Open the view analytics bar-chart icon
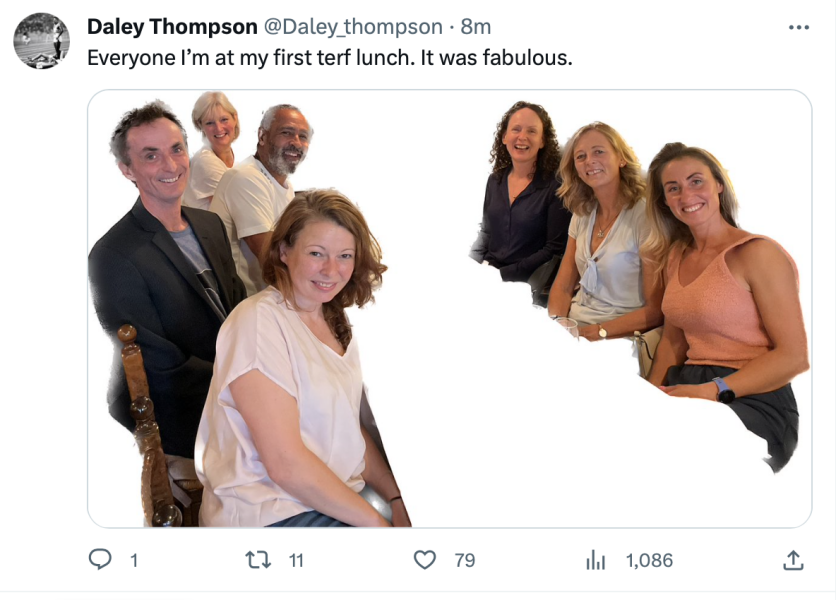The image size is (836, 600). 595,560
